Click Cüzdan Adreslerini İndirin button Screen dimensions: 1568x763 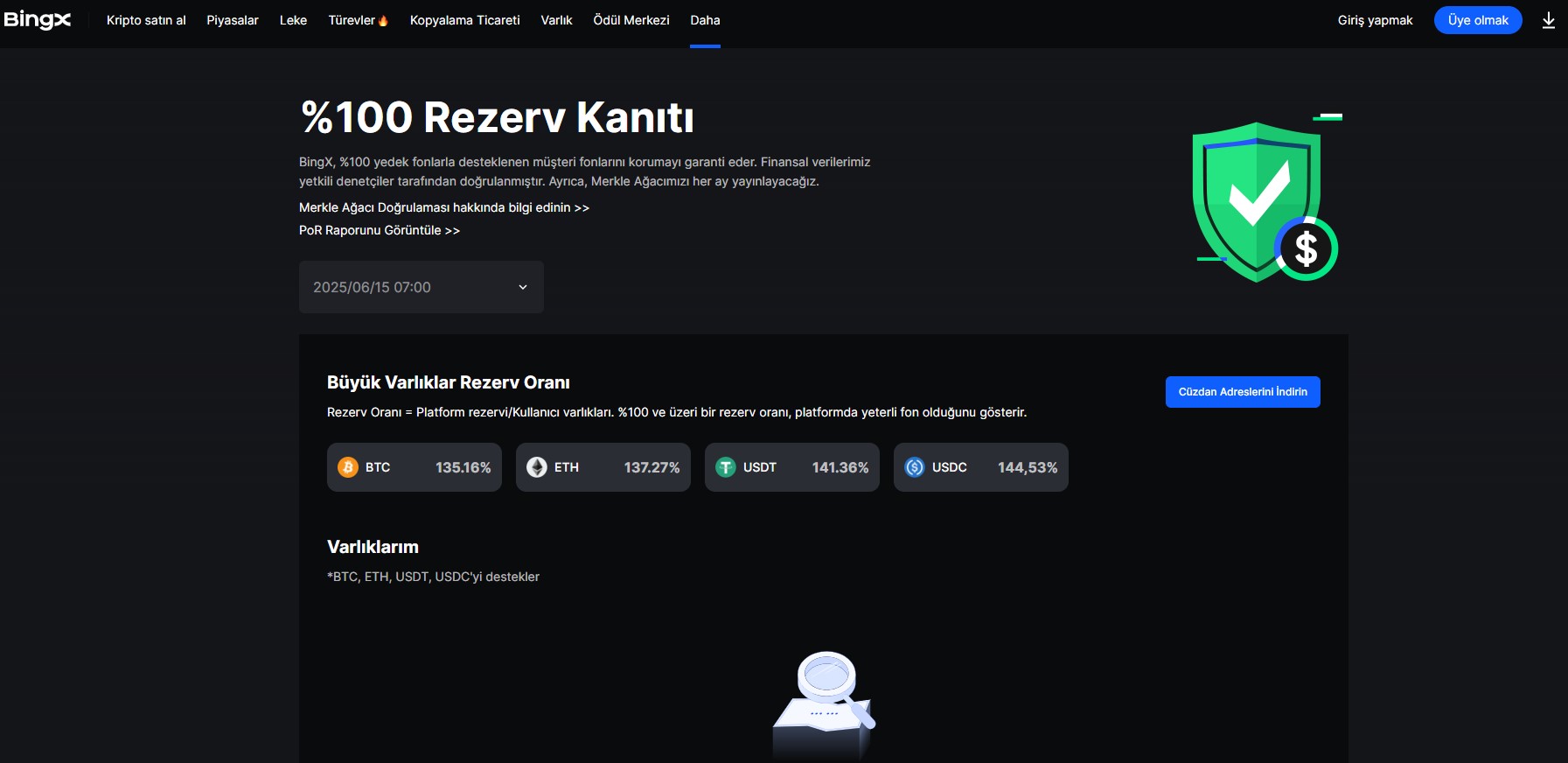point(1243,392)
